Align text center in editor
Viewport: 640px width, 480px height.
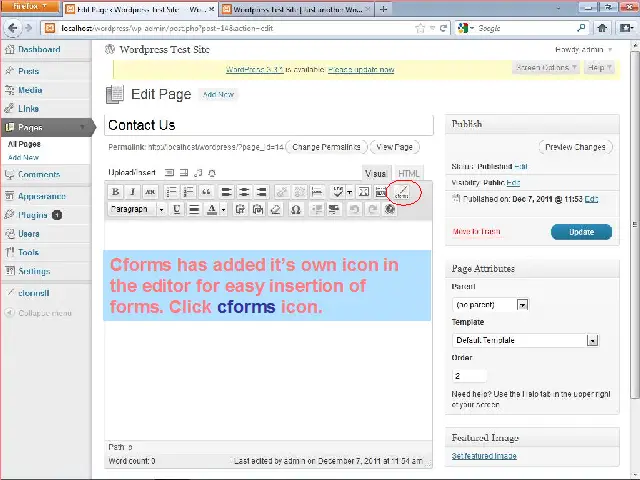(244, 191)
